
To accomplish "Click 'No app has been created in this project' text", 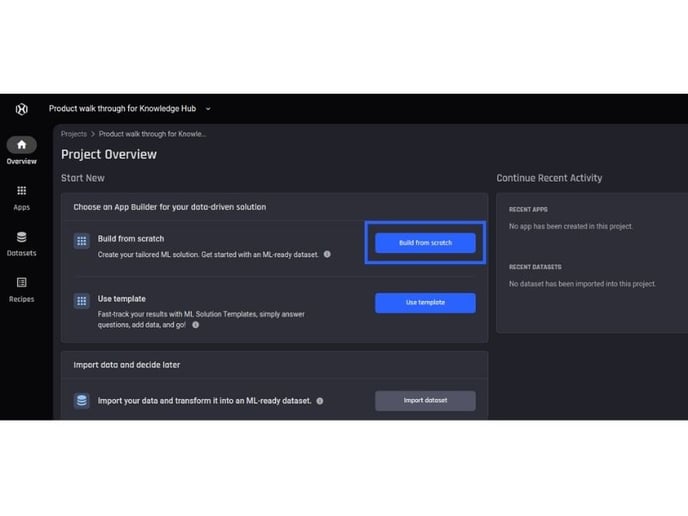I will point(571,226).
